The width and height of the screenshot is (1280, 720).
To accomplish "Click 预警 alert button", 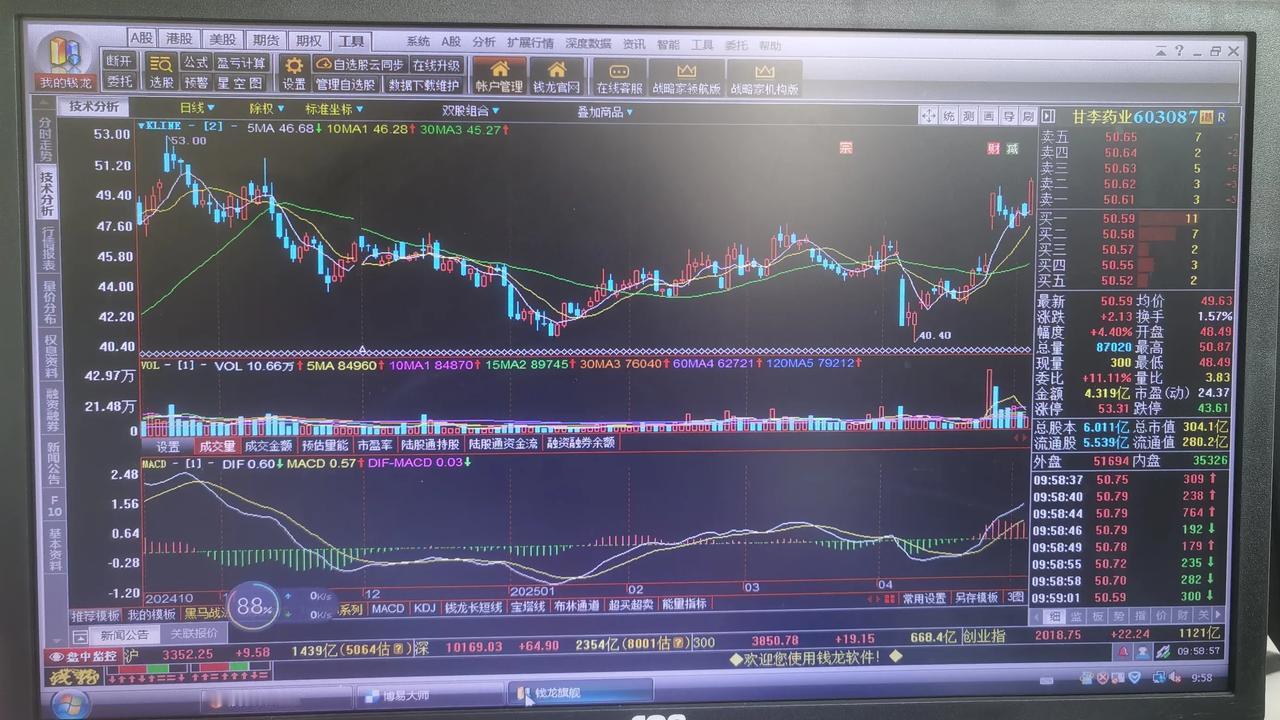I will 196,83.
